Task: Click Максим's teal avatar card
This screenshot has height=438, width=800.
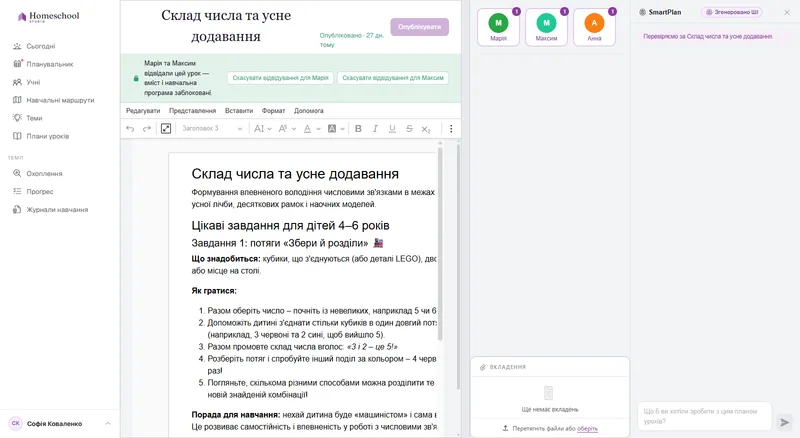Action: [x=546, y=27]
